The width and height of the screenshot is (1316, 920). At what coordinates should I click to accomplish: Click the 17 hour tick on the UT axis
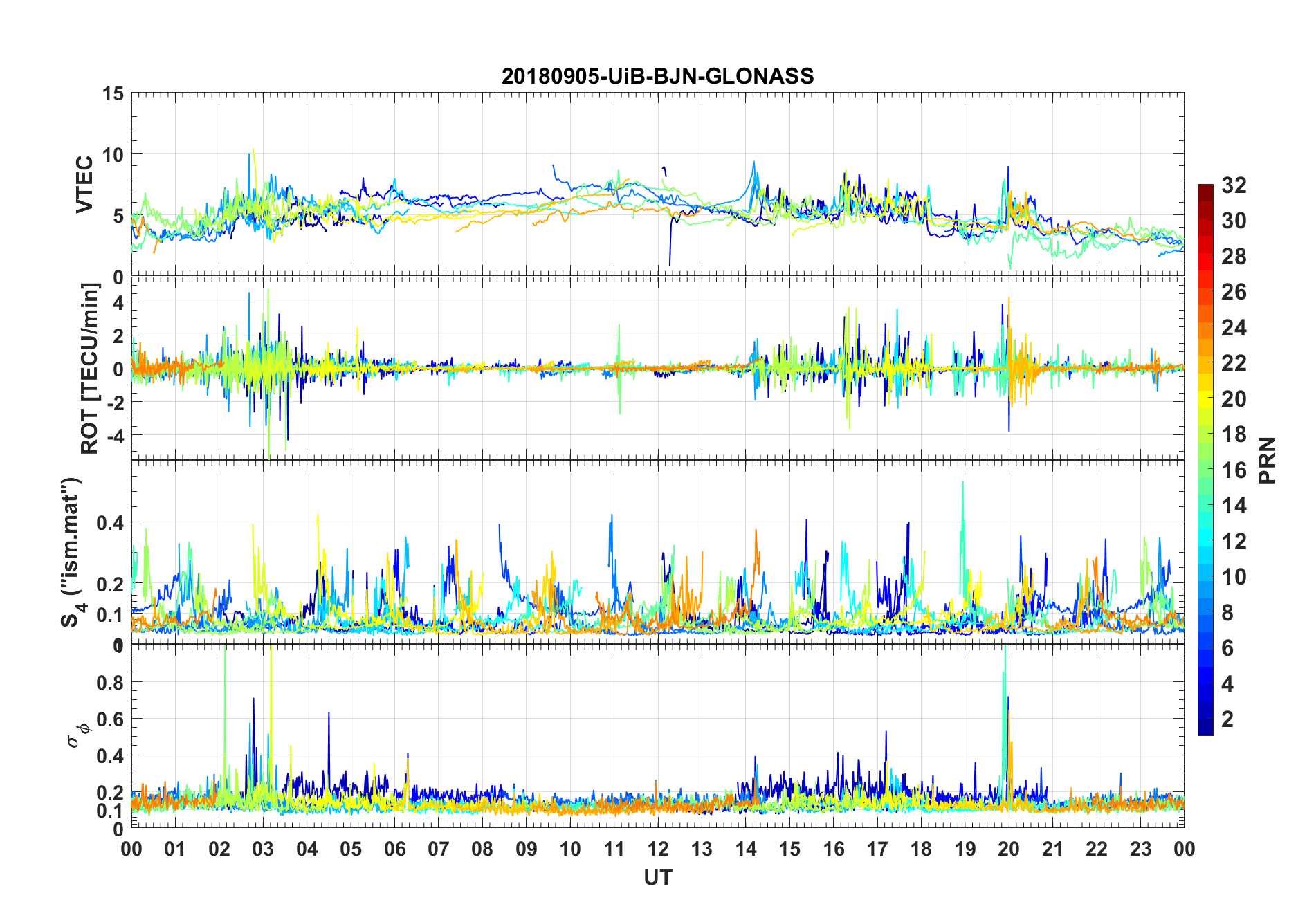pyautogui.click(x=877, y=849)
